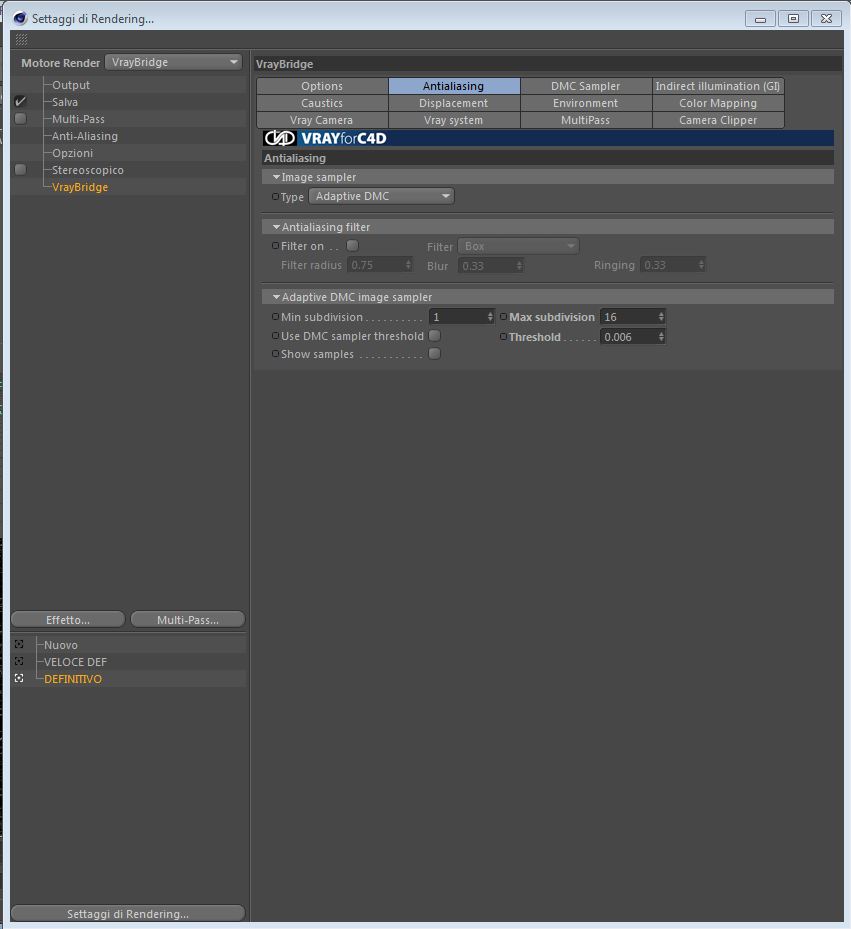Switch to the Caustics tab
Screen dimensions: 851x929
pyautogui.click(x=322, y=103)
